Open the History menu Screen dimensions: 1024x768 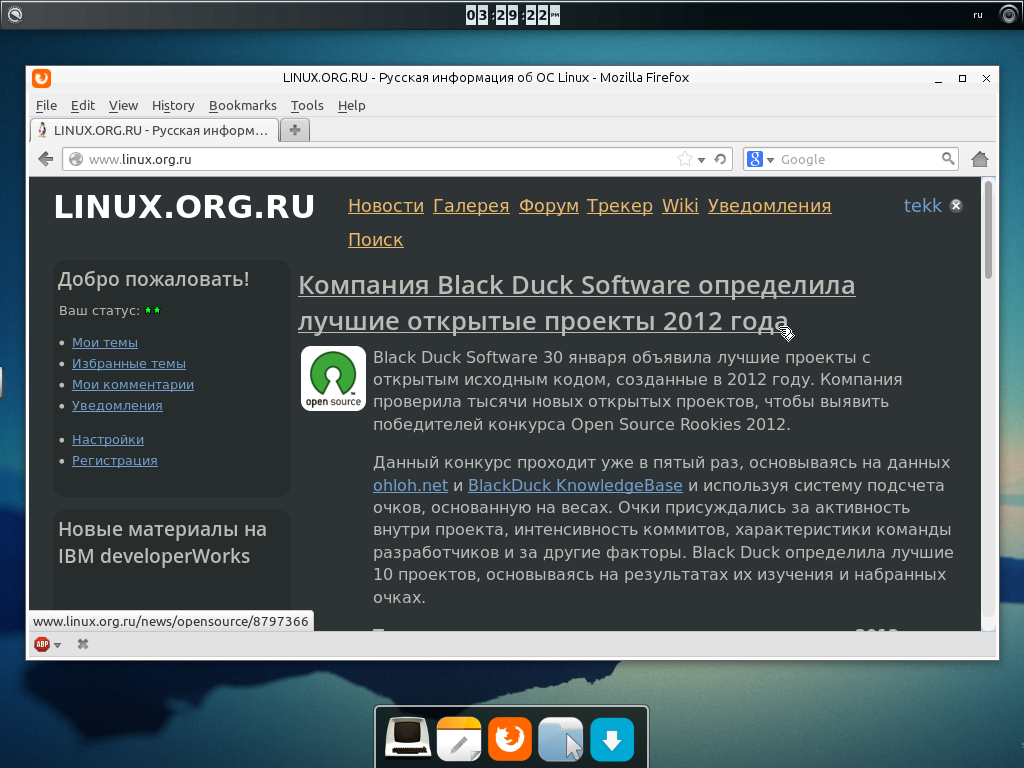point(173,105)
